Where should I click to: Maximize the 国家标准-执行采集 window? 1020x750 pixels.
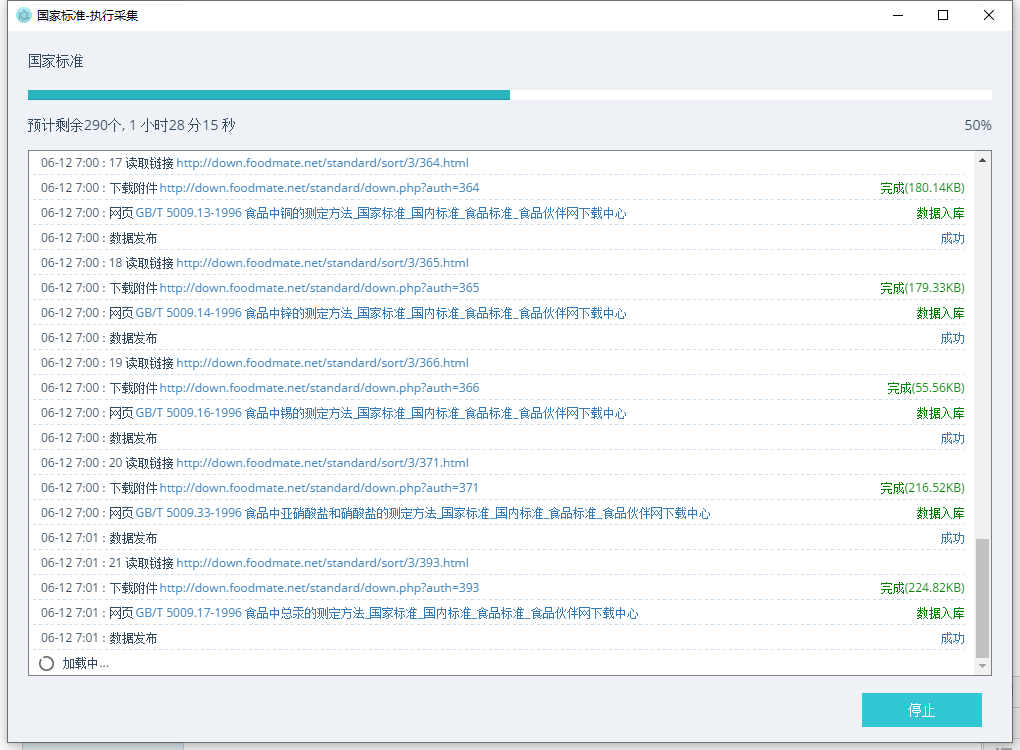(x=943, y=15)
